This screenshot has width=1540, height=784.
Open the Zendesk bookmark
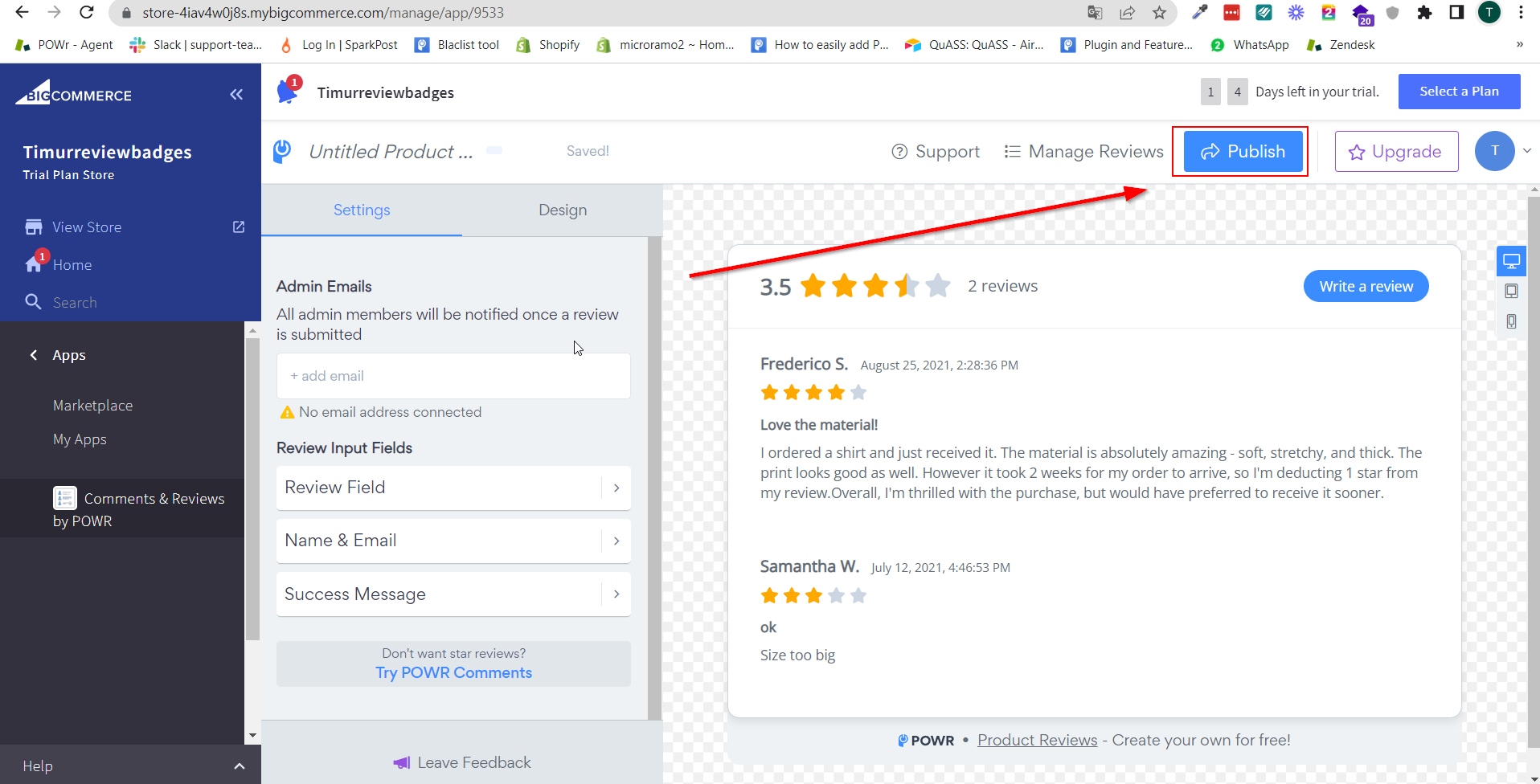click(1341, 45)
